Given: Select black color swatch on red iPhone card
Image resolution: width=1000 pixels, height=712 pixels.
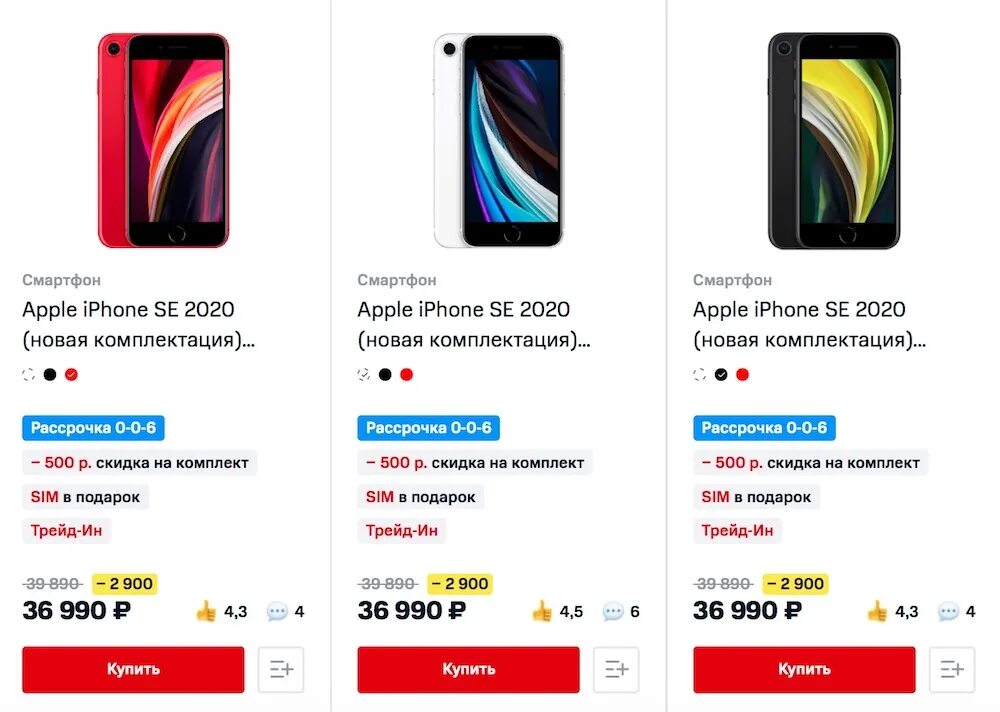Looking at the screenshot, I should click(50, 375).
